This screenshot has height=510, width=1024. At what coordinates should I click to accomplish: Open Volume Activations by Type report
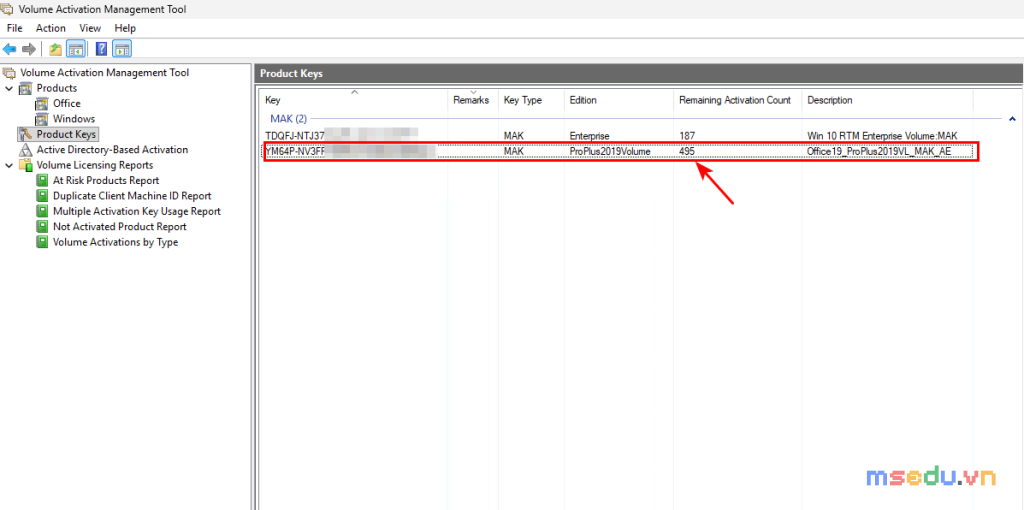tap(116, 242)
